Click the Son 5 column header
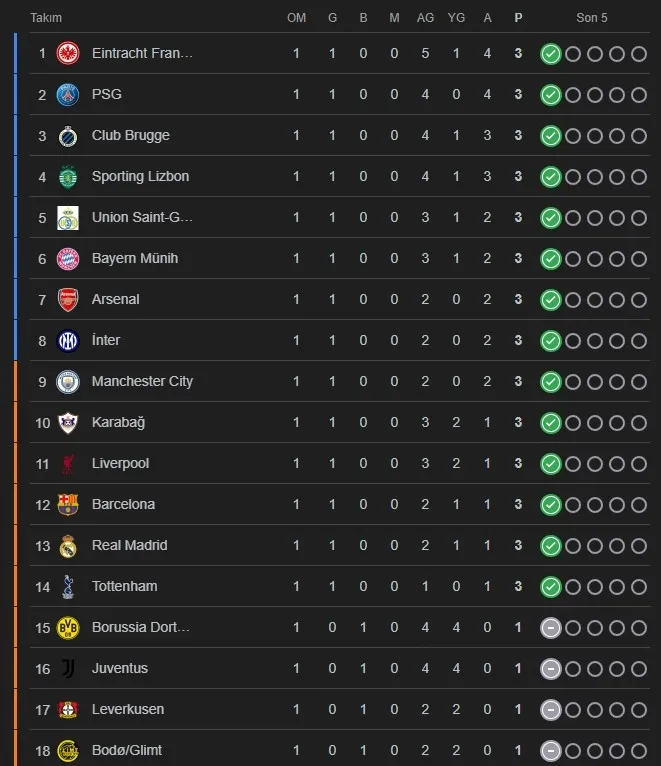Image resolution: width=661 pixels, height=766 pixels. pos(592,18)
